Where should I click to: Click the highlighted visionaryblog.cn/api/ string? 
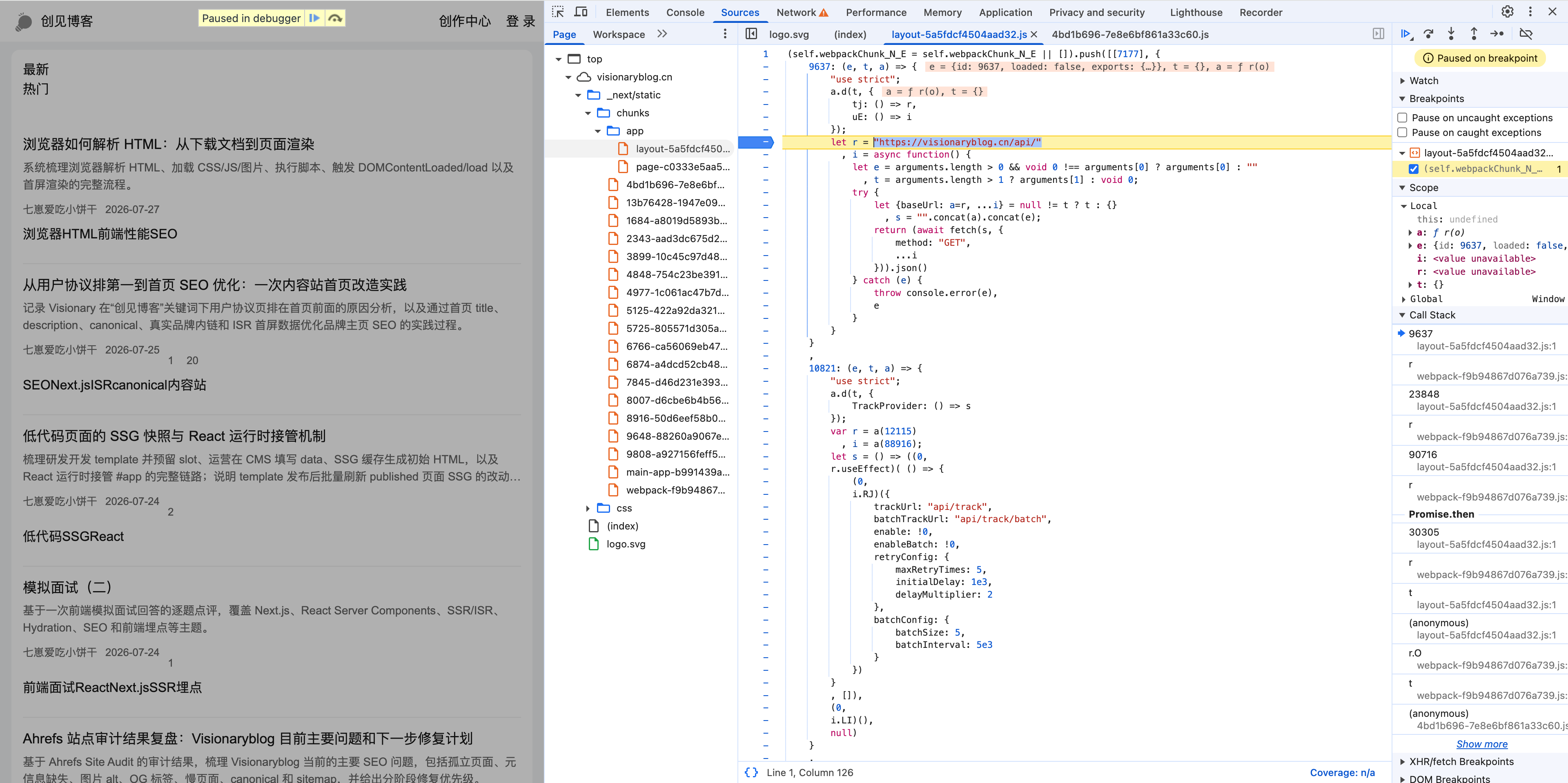957,142
